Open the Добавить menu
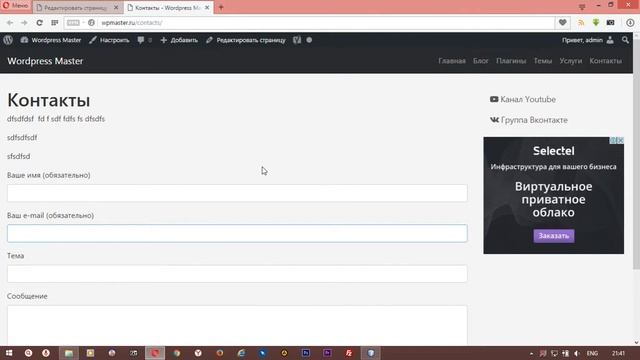640x360 pixels. [x=179, y=40]
